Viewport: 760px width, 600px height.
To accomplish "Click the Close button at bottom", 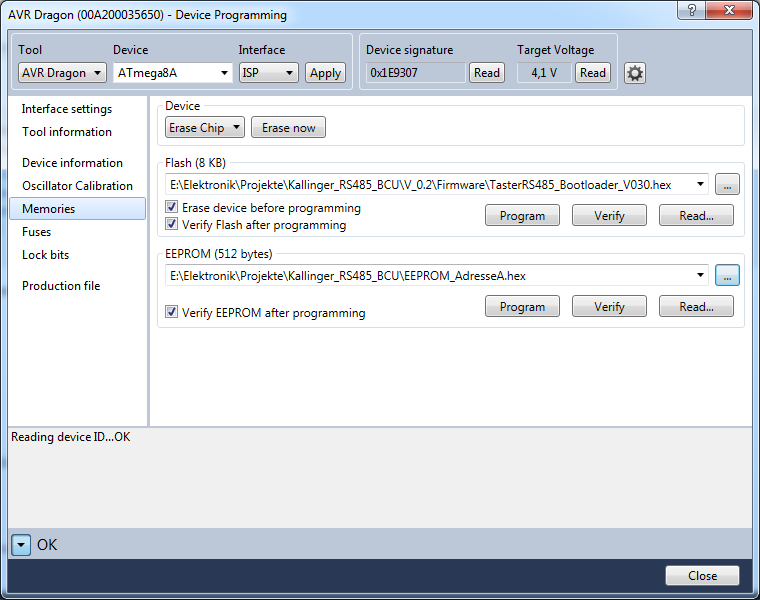I will [x=702, y=575].
